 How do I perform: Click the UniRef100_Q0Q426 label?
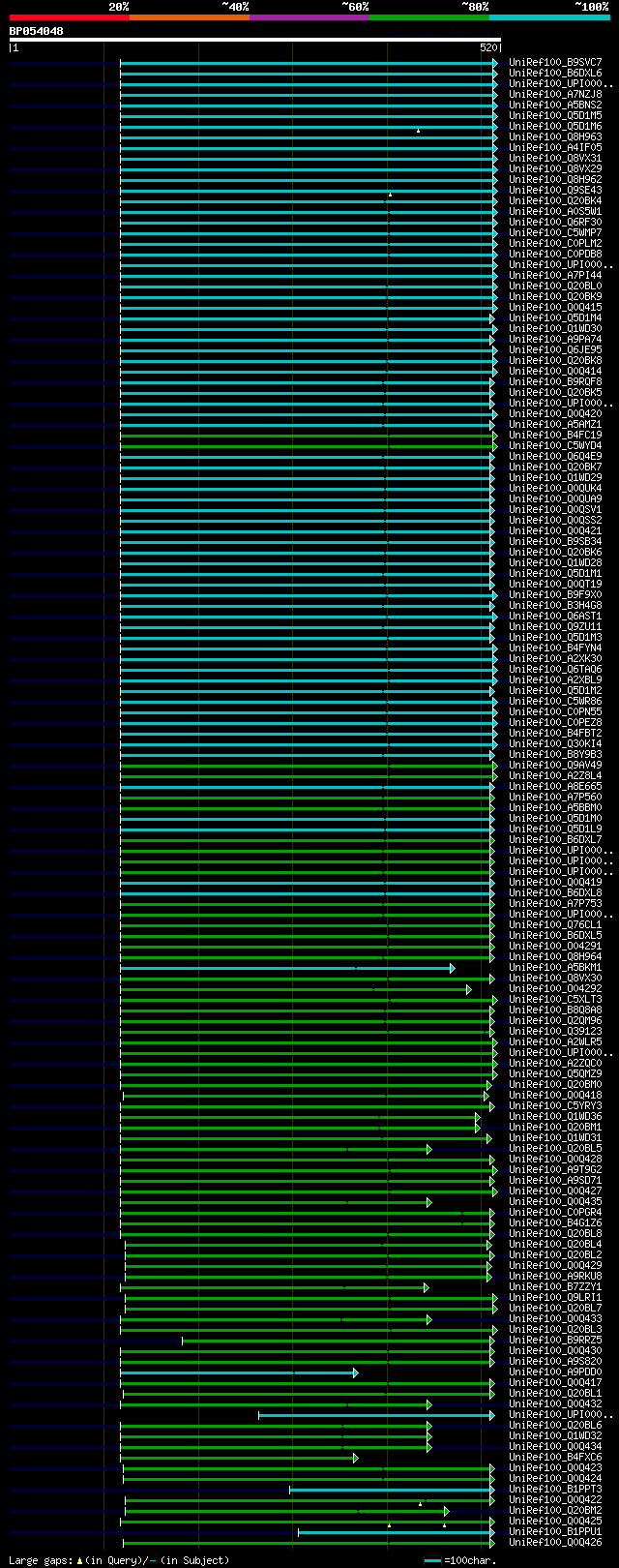coord(555,1542)
